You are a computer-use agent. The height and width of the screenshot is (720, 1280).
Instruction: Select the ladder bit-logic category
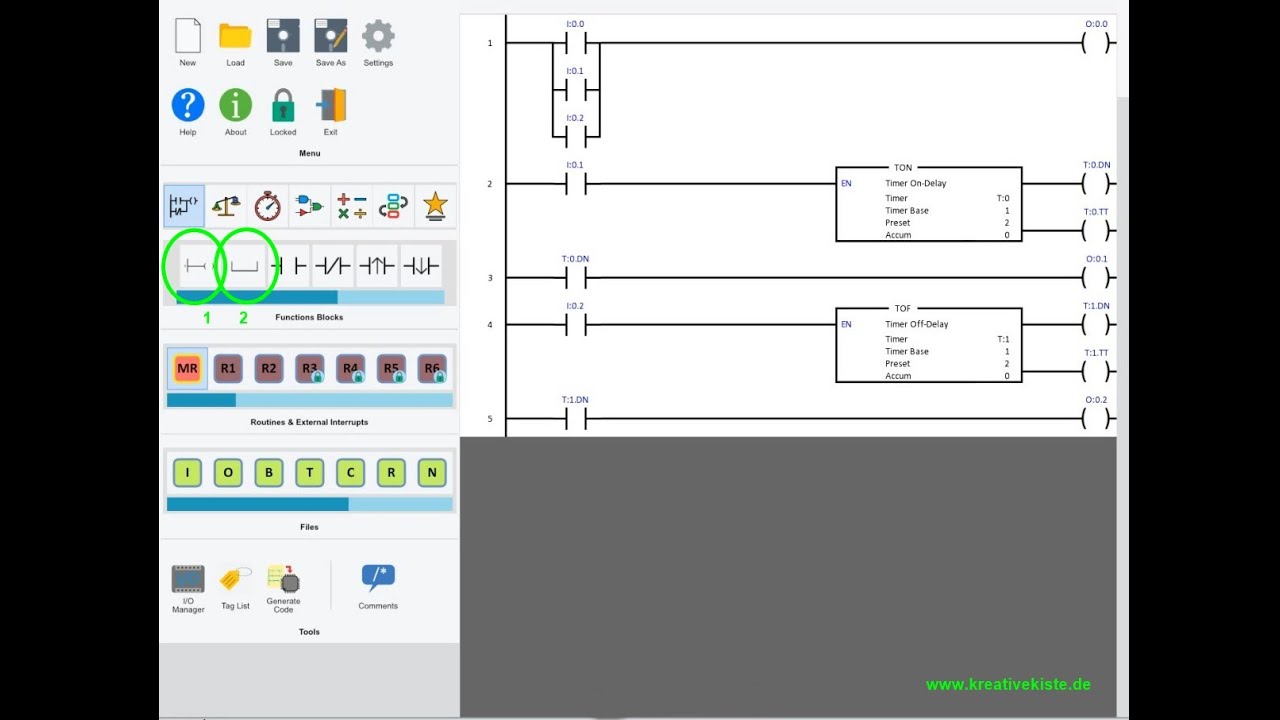click(x=184, y=206)
